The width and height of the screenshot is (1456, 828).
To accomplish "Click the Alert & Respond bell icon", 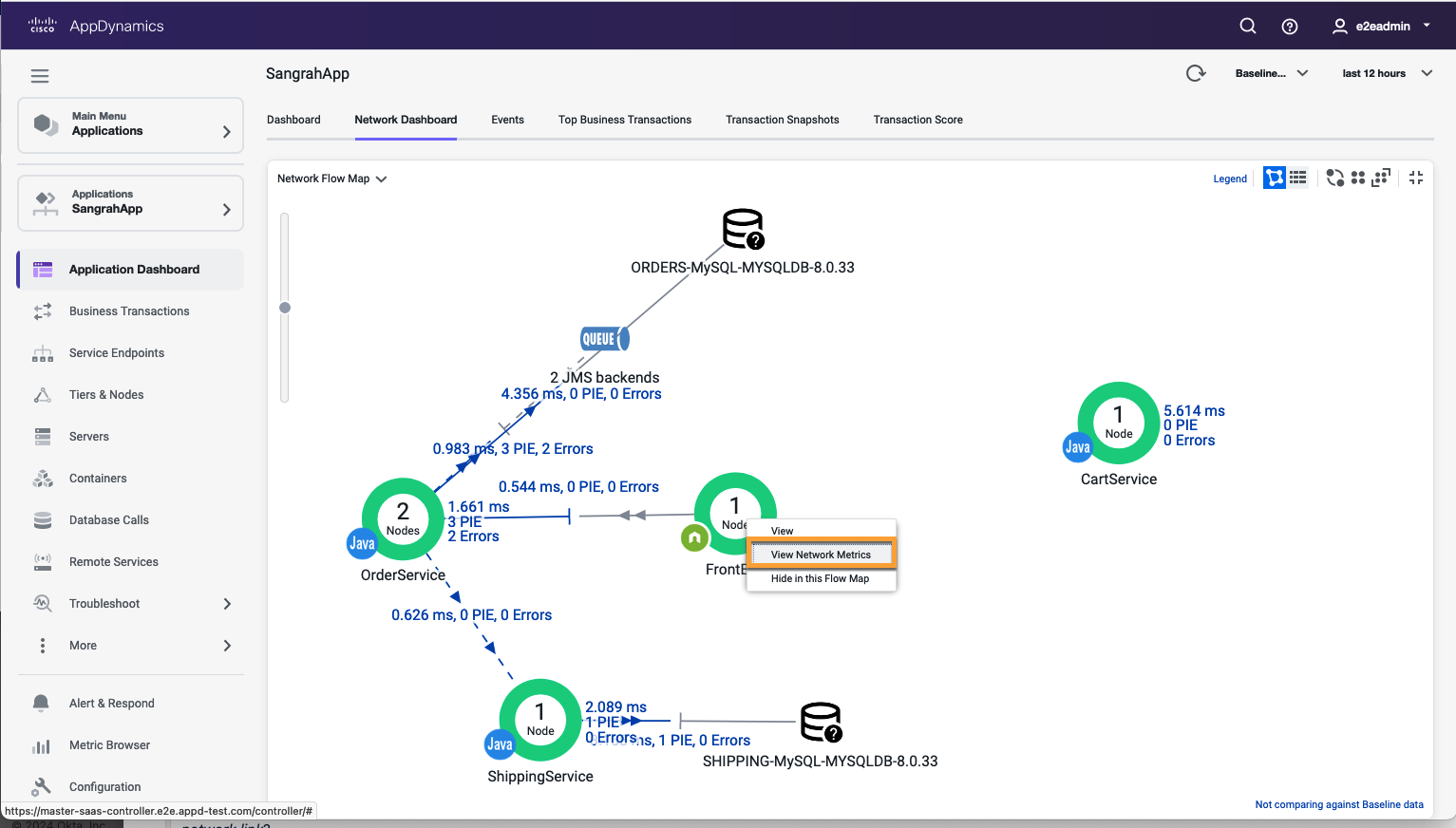I will [41, 704].
